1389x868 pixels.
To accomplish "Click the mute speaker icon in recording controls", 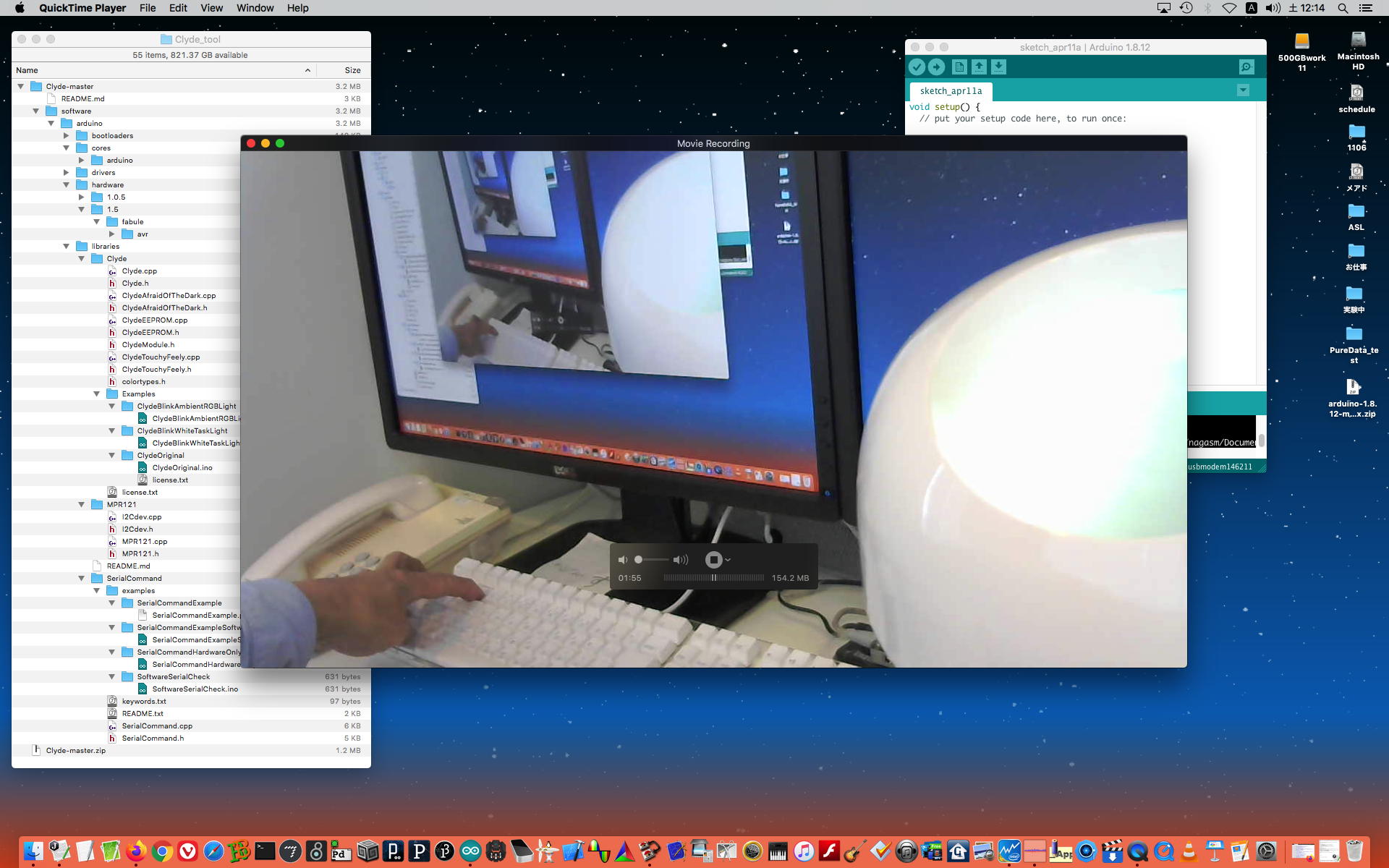I will point(622,560).
